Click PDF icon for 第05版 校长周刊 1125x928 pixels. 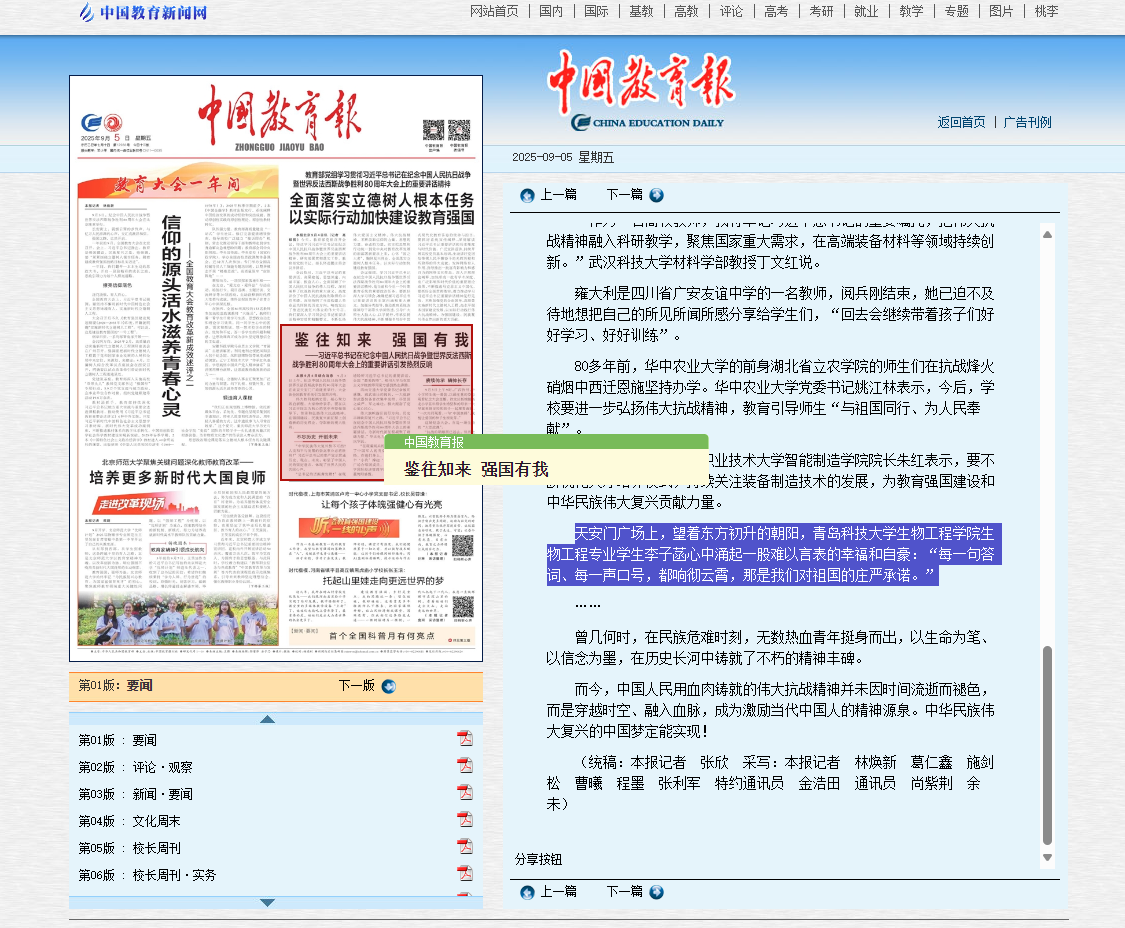click(x=465, y=847)
